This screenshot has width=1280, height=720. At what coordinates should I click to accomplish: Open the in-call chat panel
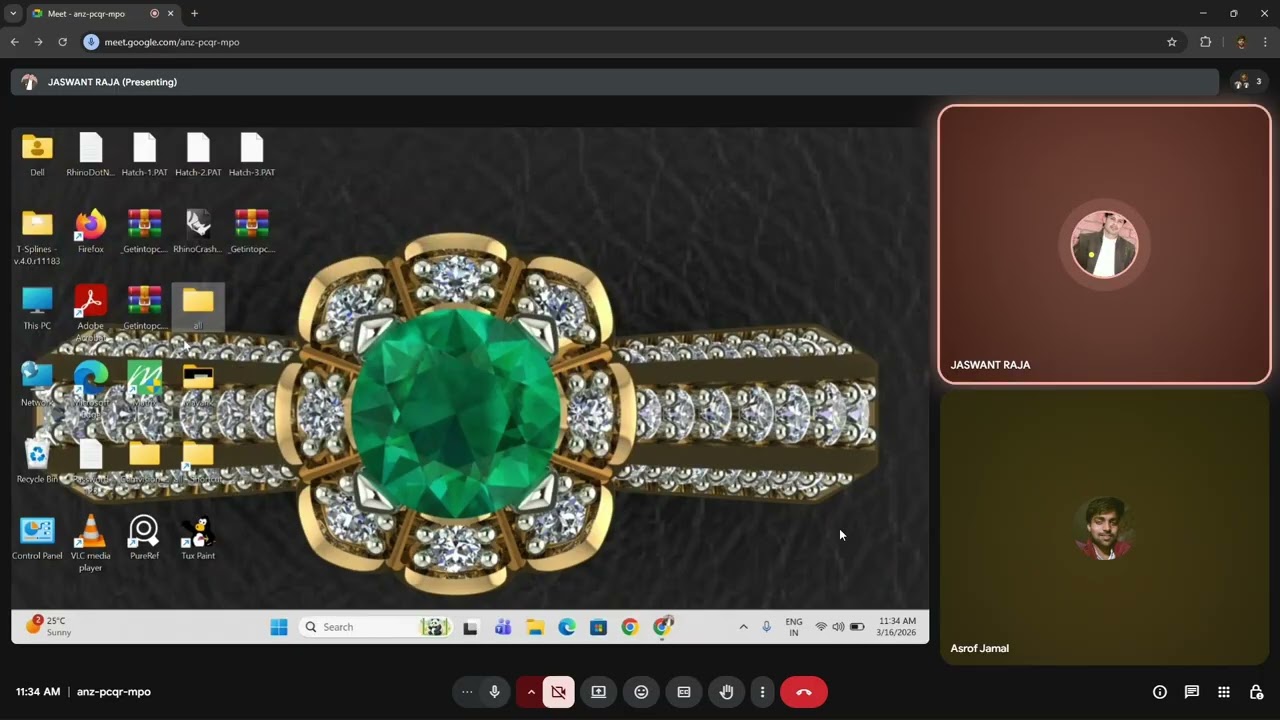coord(1192,692)
